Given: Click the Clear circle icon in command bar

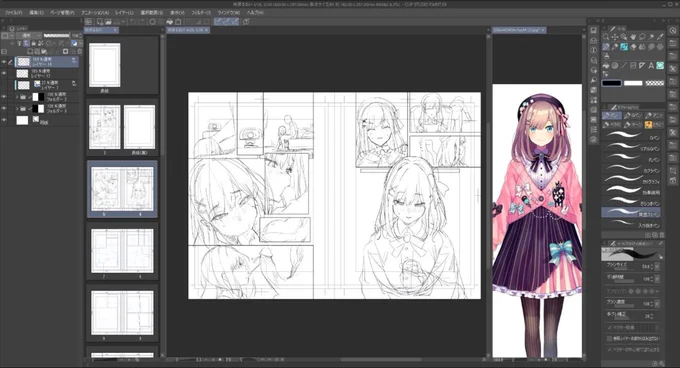Looking at the screenshot, I should (x=153, y=21).
